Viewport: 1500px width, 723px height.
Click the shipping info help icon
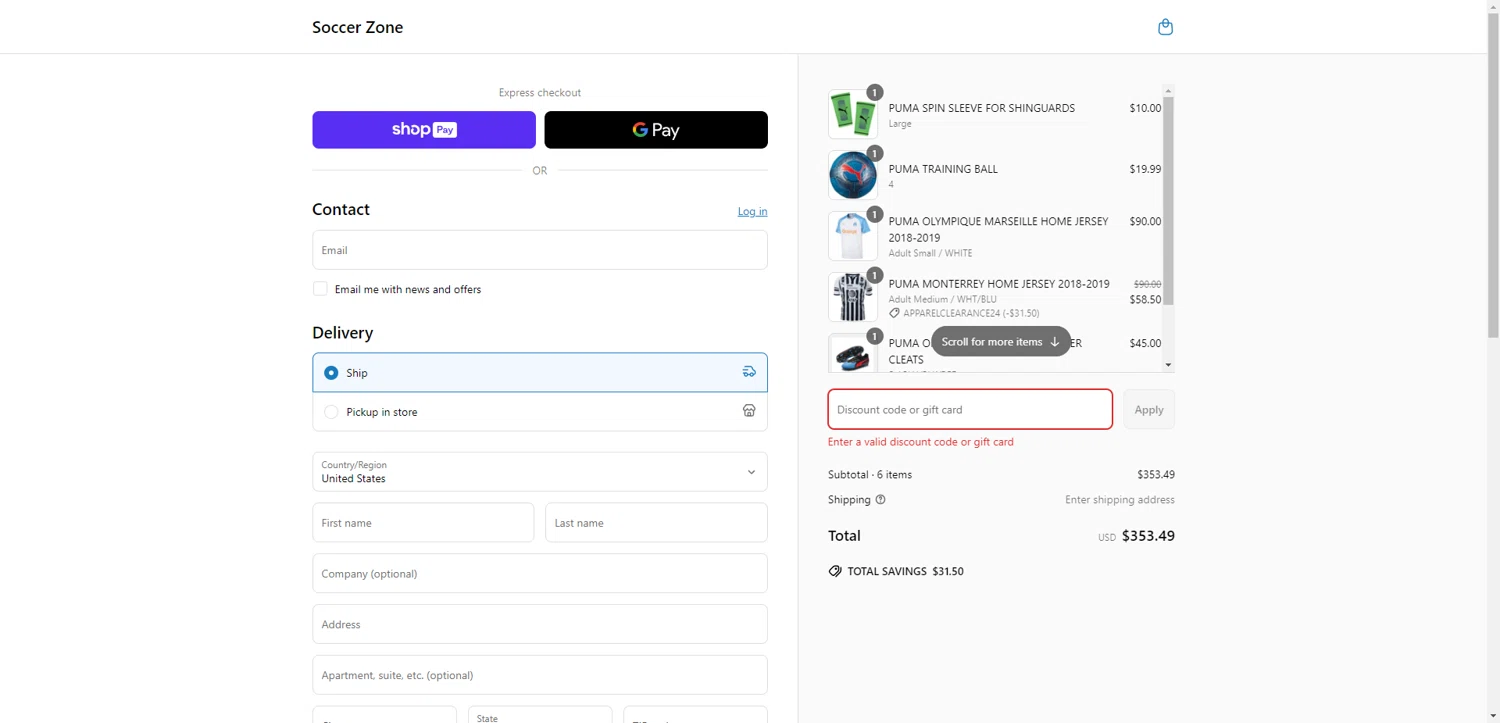tap(880, 500)
